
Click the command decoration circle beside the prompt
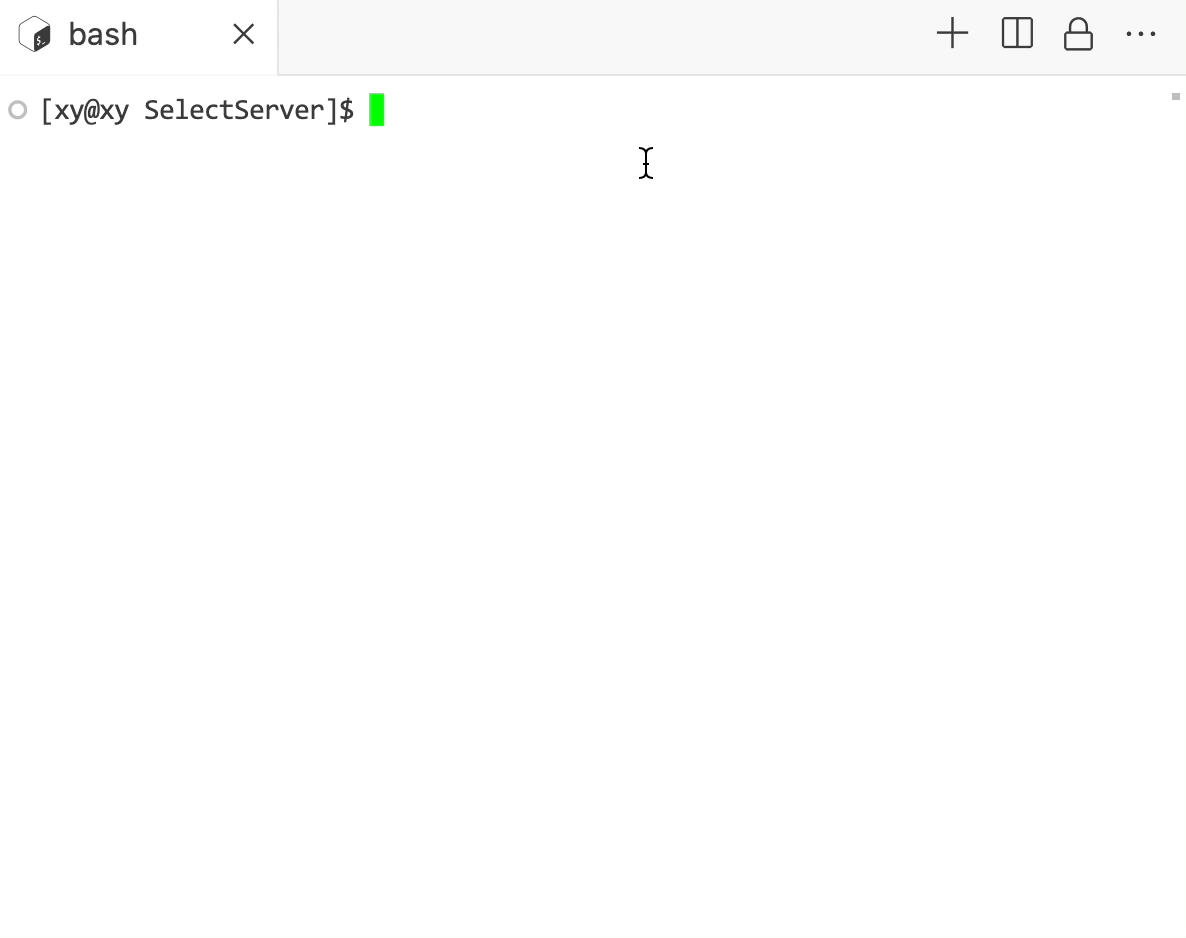pos(17,110)
